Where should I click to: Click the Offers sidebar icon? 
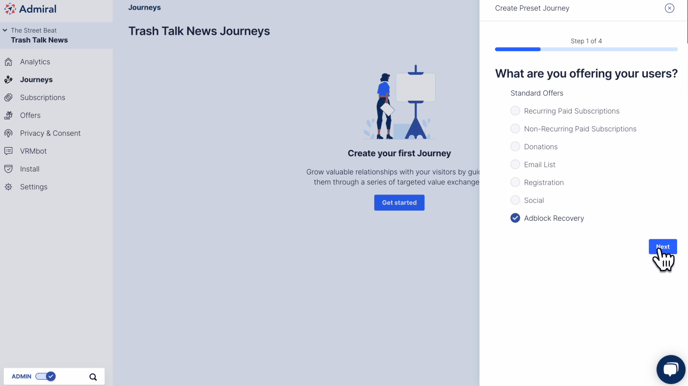tap(8, 115)
